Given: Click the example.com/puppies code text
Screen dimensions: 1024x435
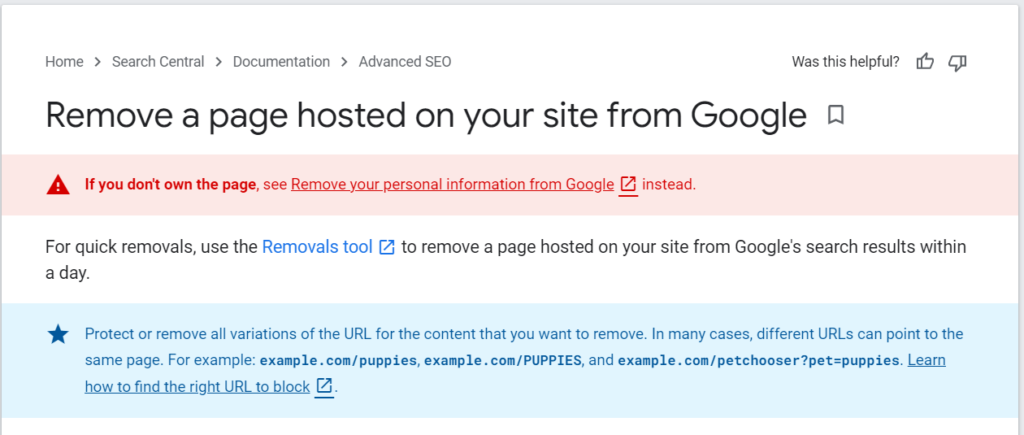Looking at the screenshot, I should click(x=338, y=361).
